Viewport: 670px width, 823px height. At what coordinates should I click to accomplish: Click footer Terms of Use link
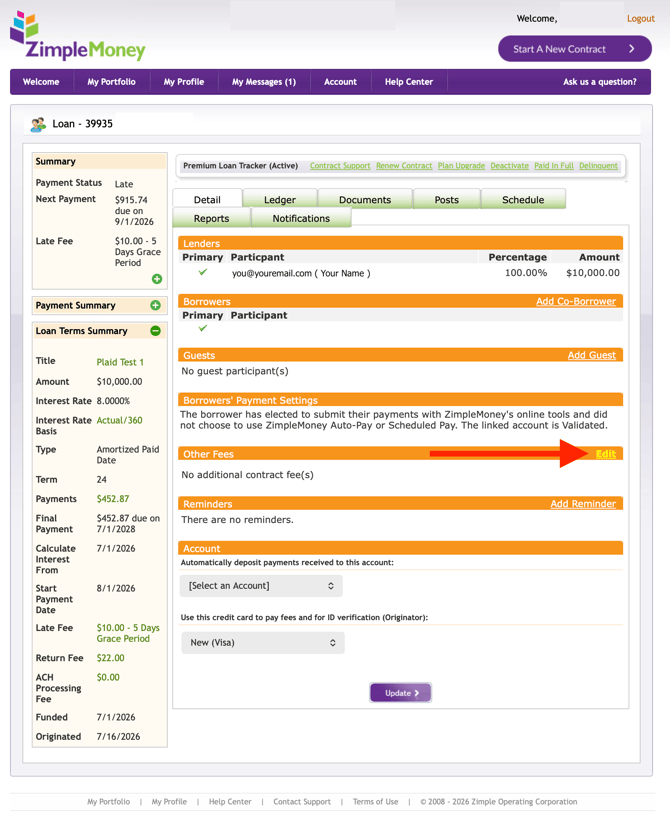[375, 801]
